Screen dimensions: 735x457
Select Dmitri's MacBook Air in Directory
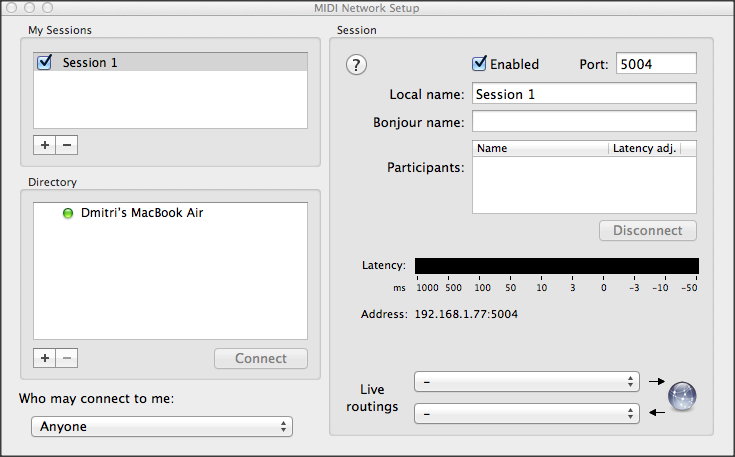pos(142,213)
